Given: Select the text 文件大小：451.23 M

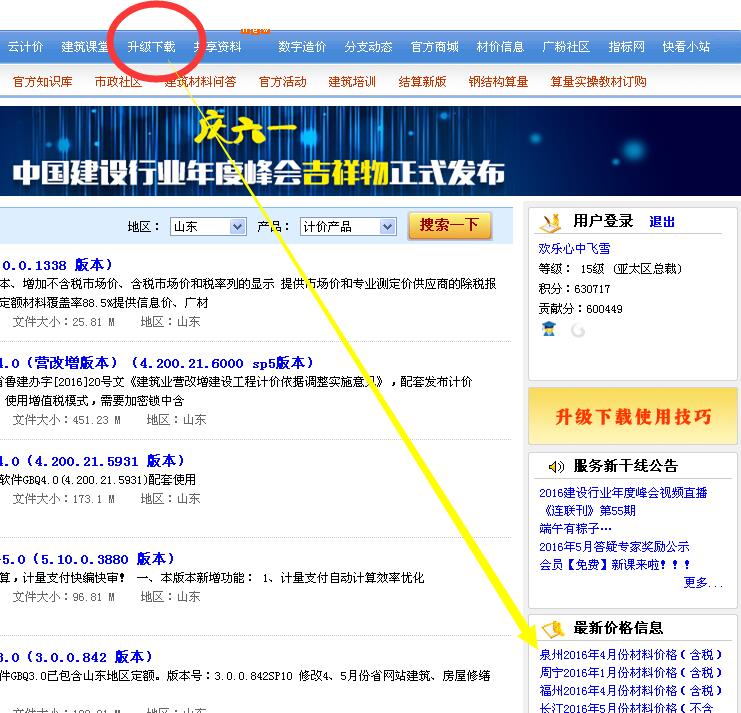Looking at the screenshot, I should (66, 420).
